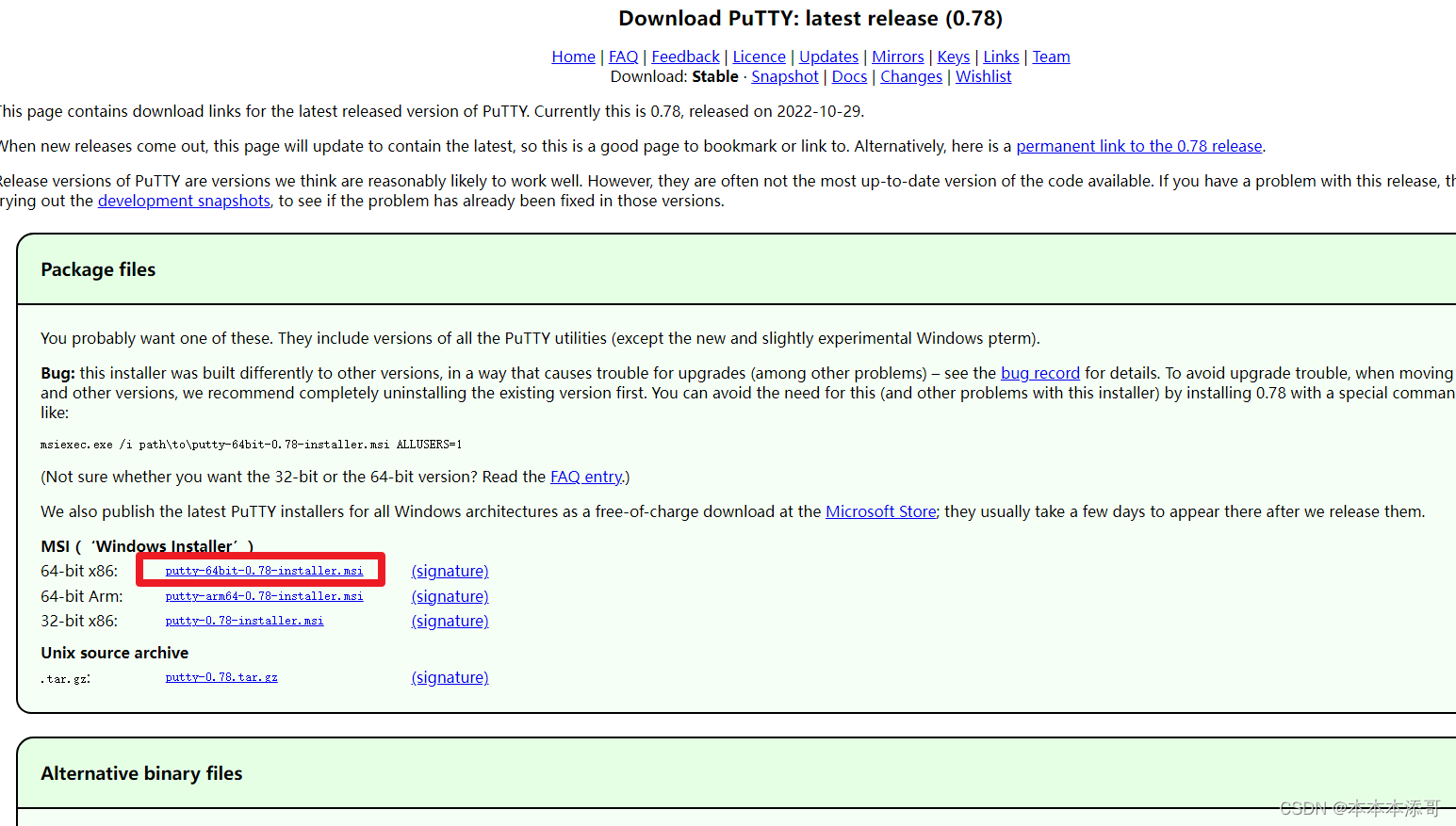
Task: Open the Links page link
Action: pyautogui.click(x=1001, y=57)
